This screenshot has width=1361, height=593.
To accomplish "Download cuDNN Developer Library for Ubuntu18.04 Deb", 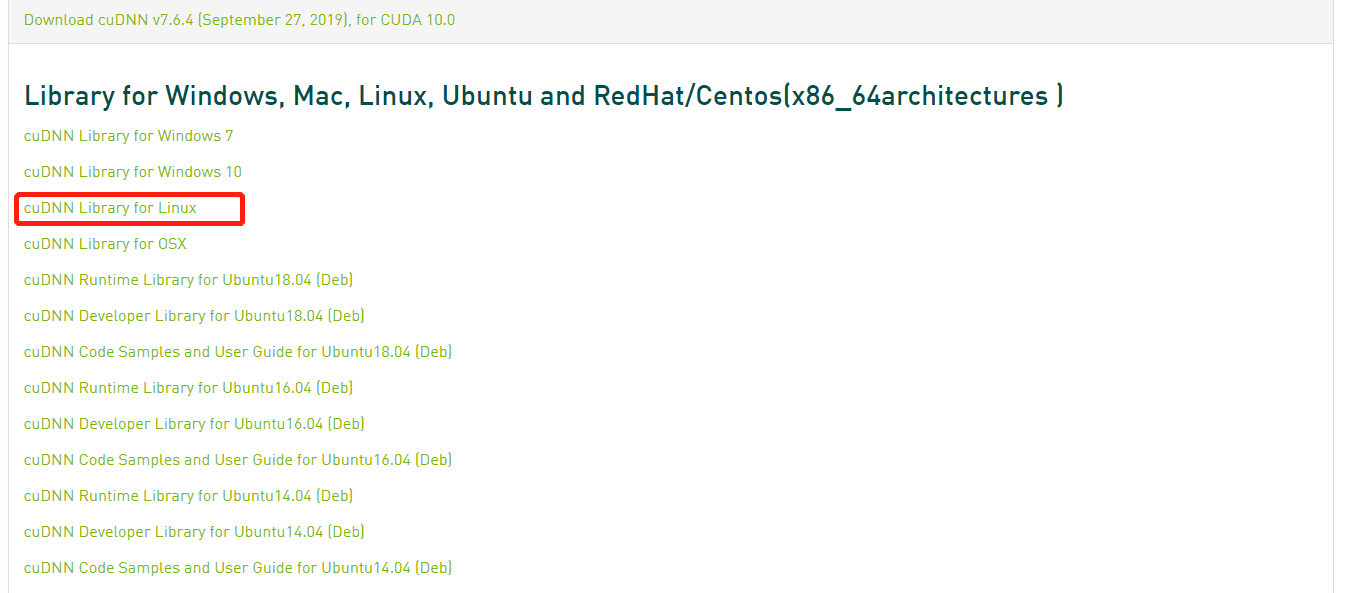I will pos(194,316).
